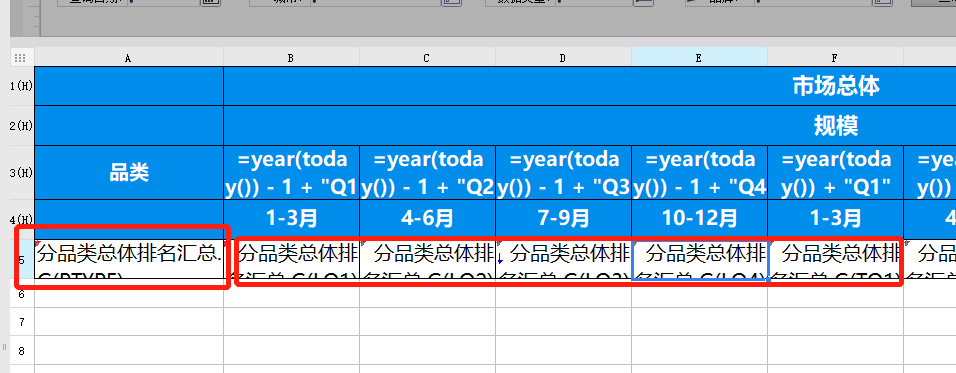Click the select-all grid corner icon
This screenshot has width=956, height=373.
click(20, 58)
